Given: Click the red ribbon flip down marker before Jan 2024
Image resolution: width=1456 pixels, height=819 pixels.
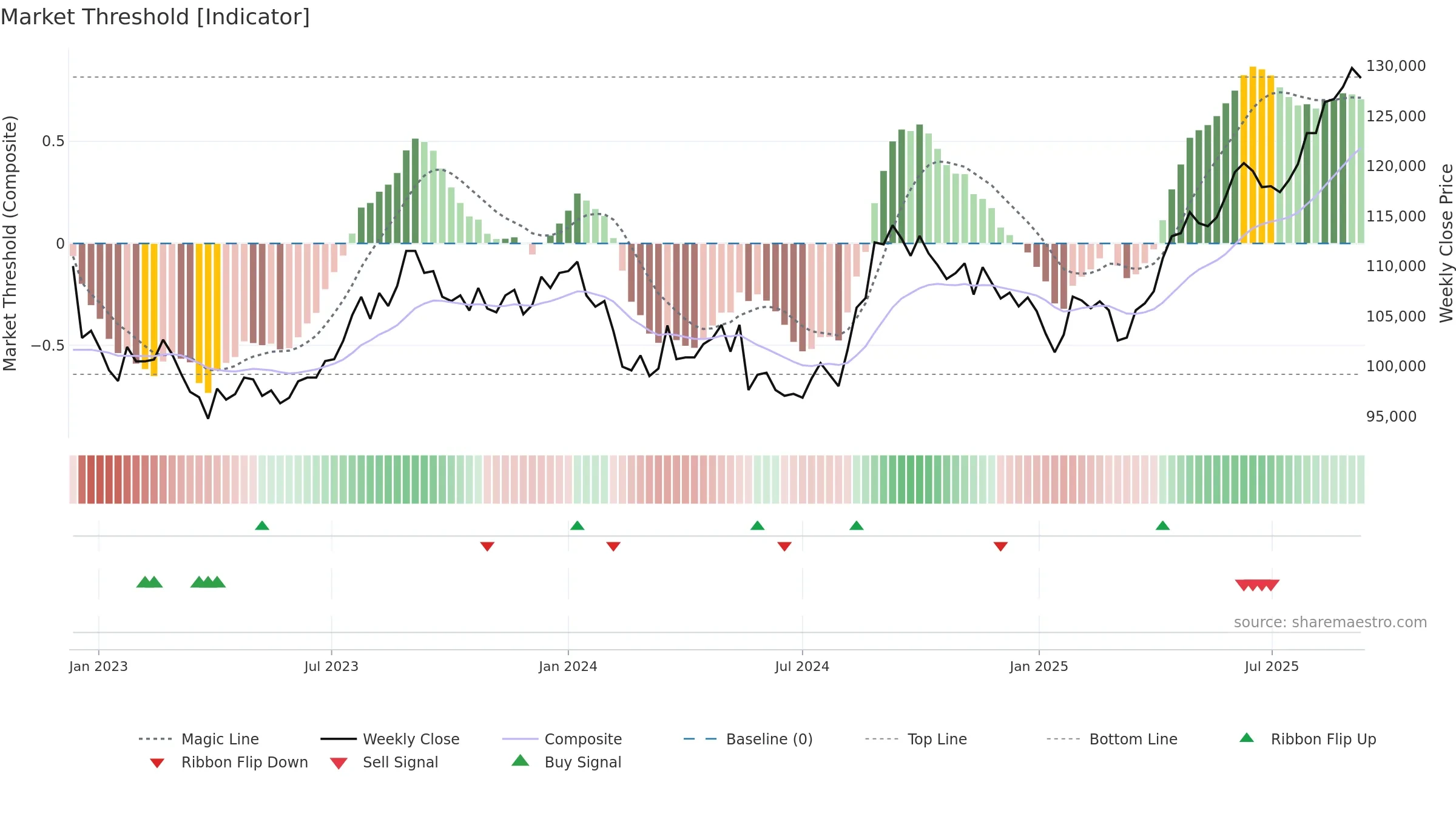Looking at the screenshot, I should (x=487, y=547).
